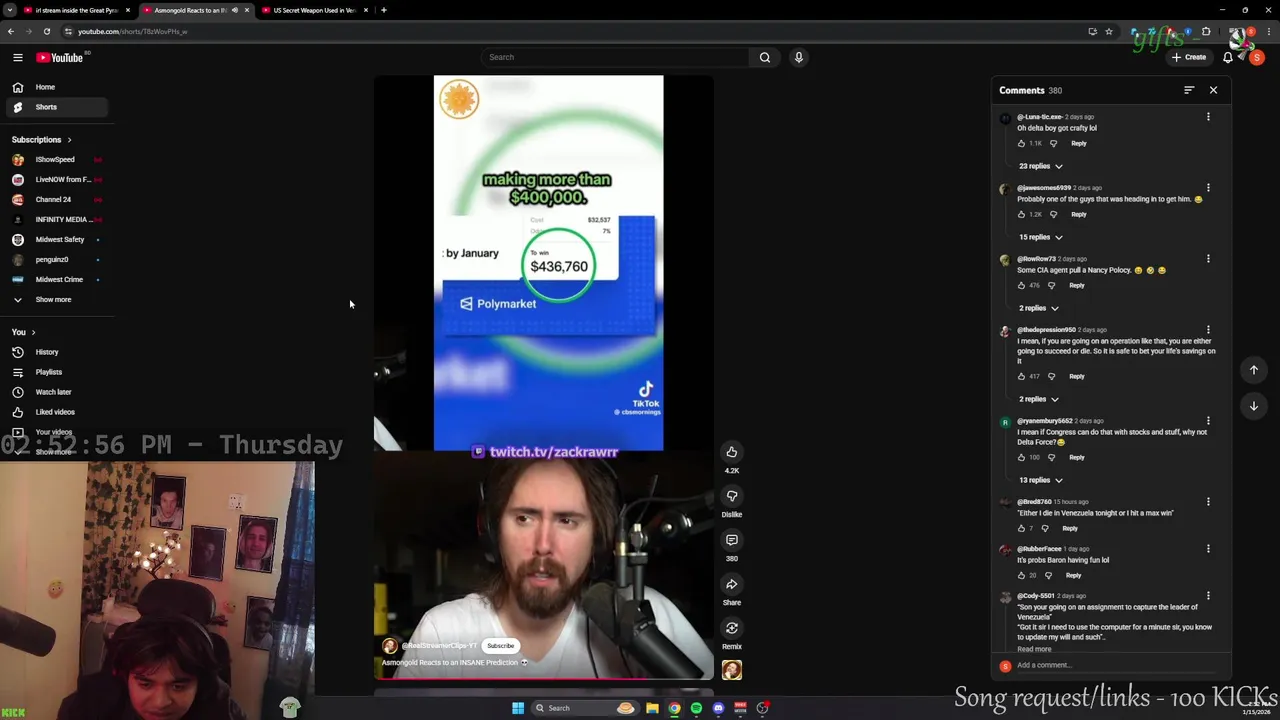The height and width of the screenshot is (720, 1280).
Task: Click the Windows taskbar search box
Action: 585,708
